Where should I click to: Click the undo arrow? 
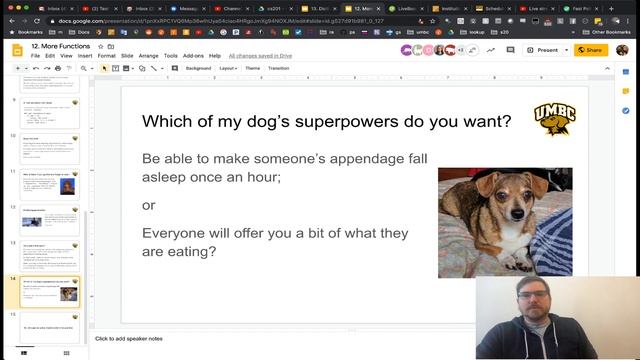[x=36, y=68]
